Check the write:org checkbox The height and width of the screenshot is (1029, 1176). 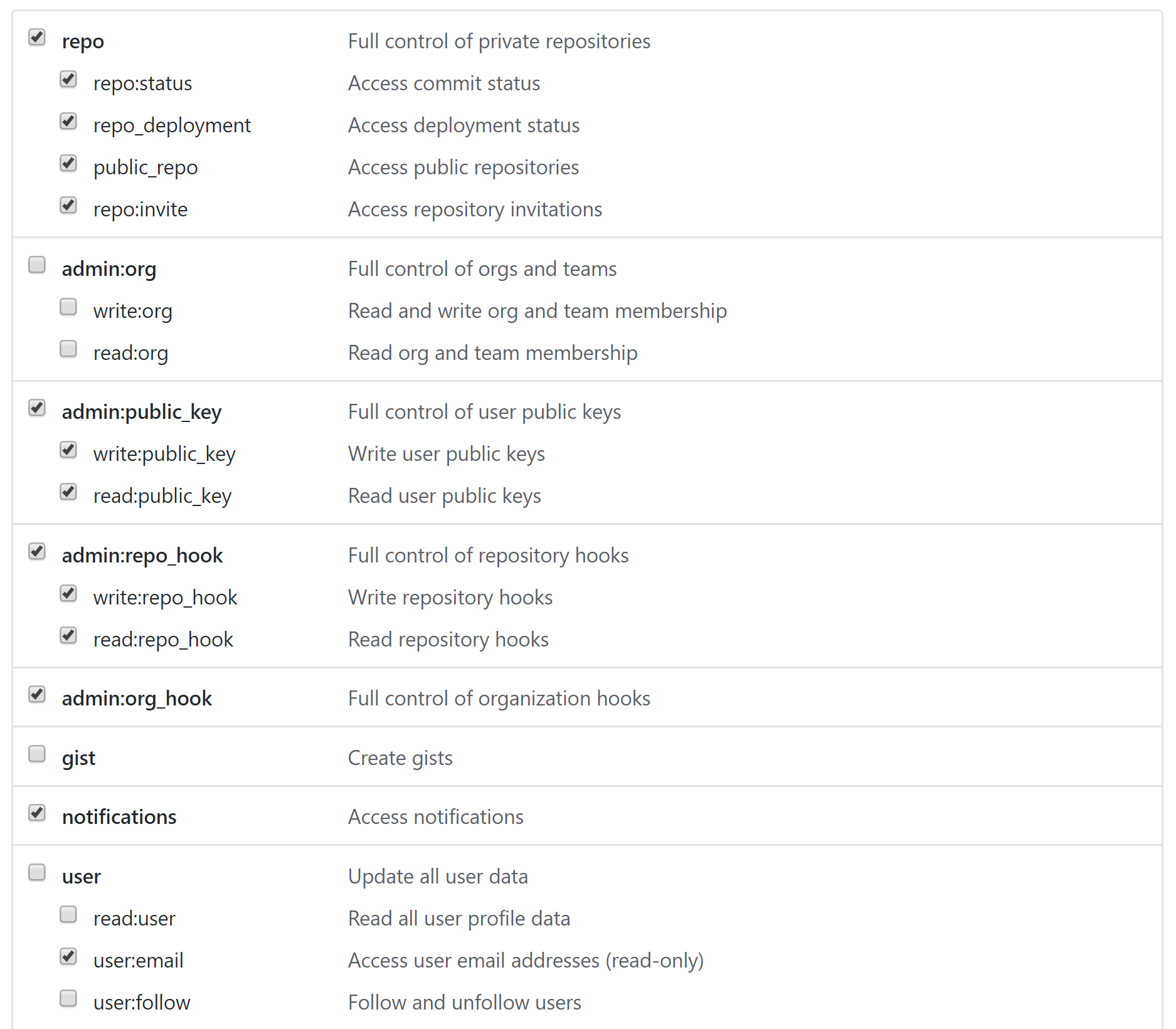pyautogui.click(x=68, y=307)
